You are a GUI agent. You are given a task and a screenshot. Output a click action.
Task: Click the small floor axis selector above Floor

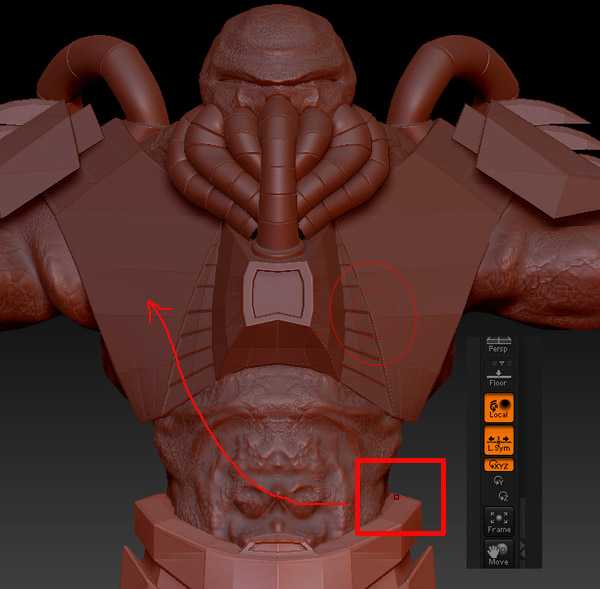[x=501, y=363]
